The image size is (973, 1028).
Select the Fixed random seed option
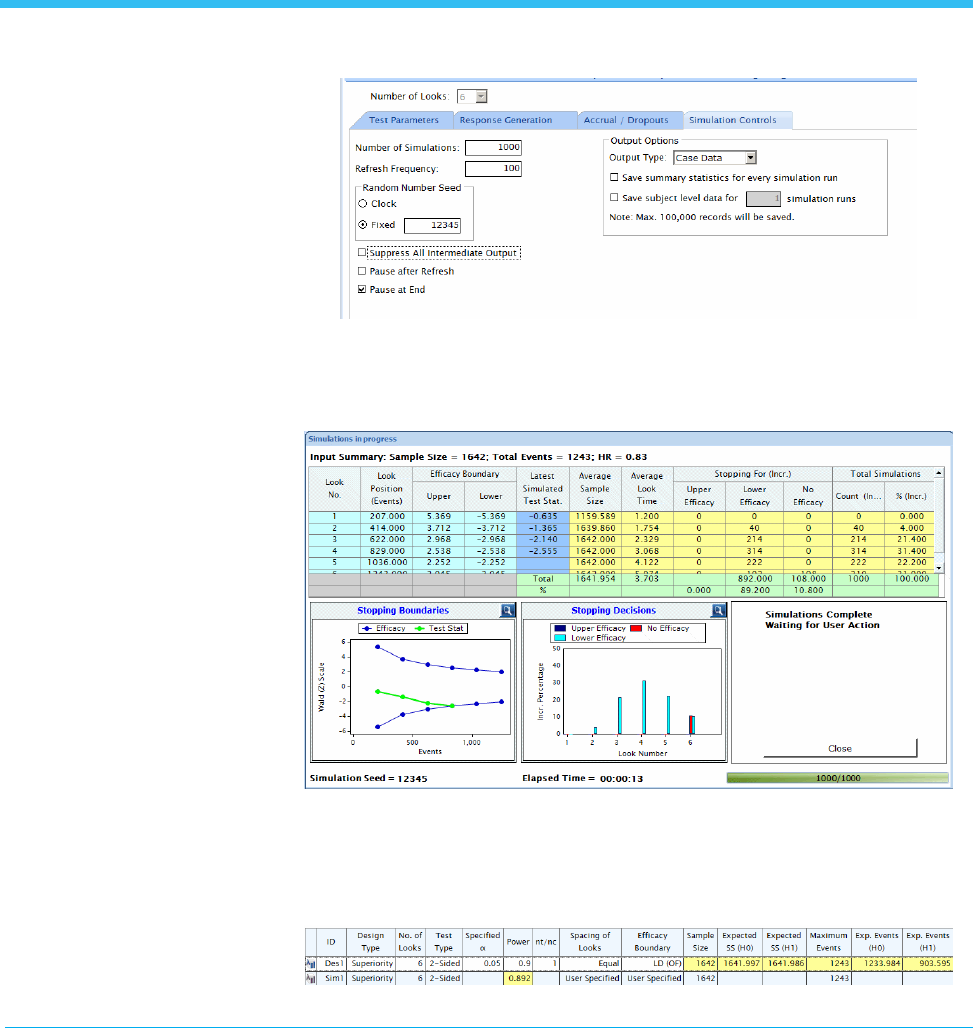[363, 225]
